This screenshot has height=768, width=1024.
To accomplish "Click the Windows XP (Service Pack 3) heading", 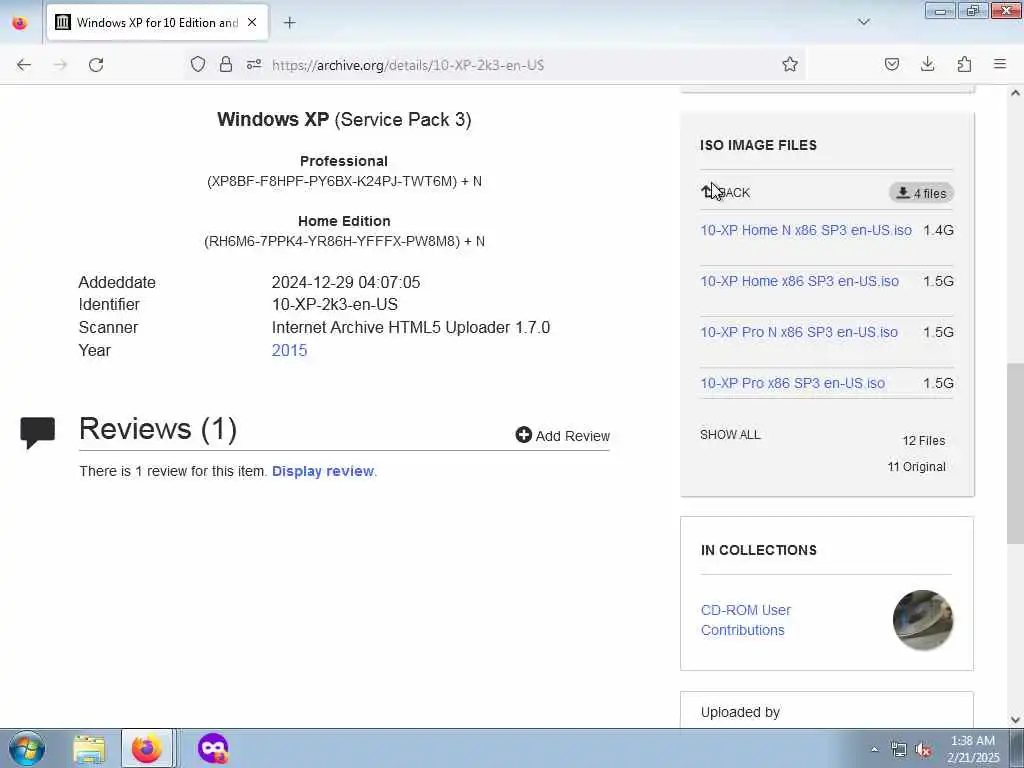I will click(344, 120).
